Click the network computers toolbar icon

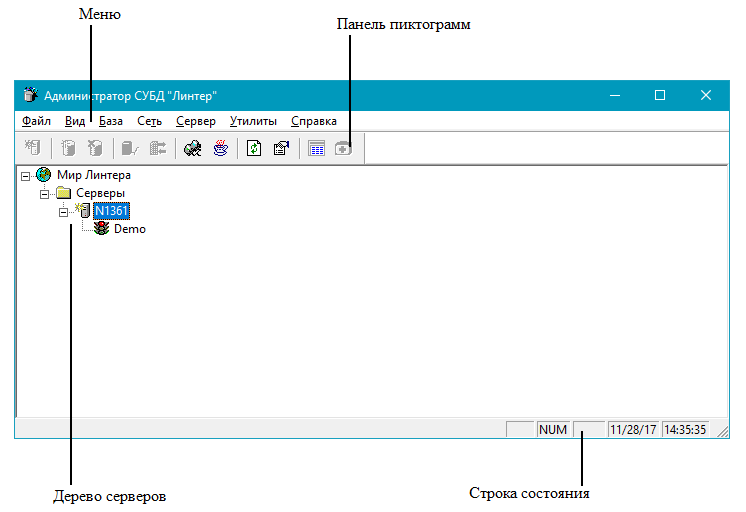[x=193, y=148]
